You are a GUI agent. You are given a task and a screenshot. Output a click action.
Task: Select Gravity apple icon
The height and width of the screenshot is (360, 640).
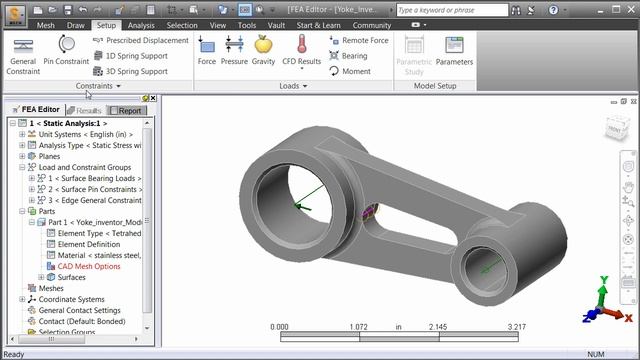tap(263, 51)
